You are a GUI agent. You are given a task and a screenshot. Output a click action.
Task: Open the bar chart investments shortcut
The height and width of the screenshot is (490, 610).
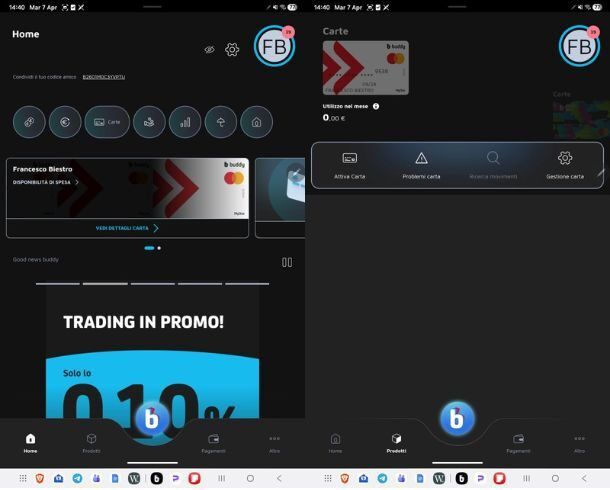pos(184,122)
